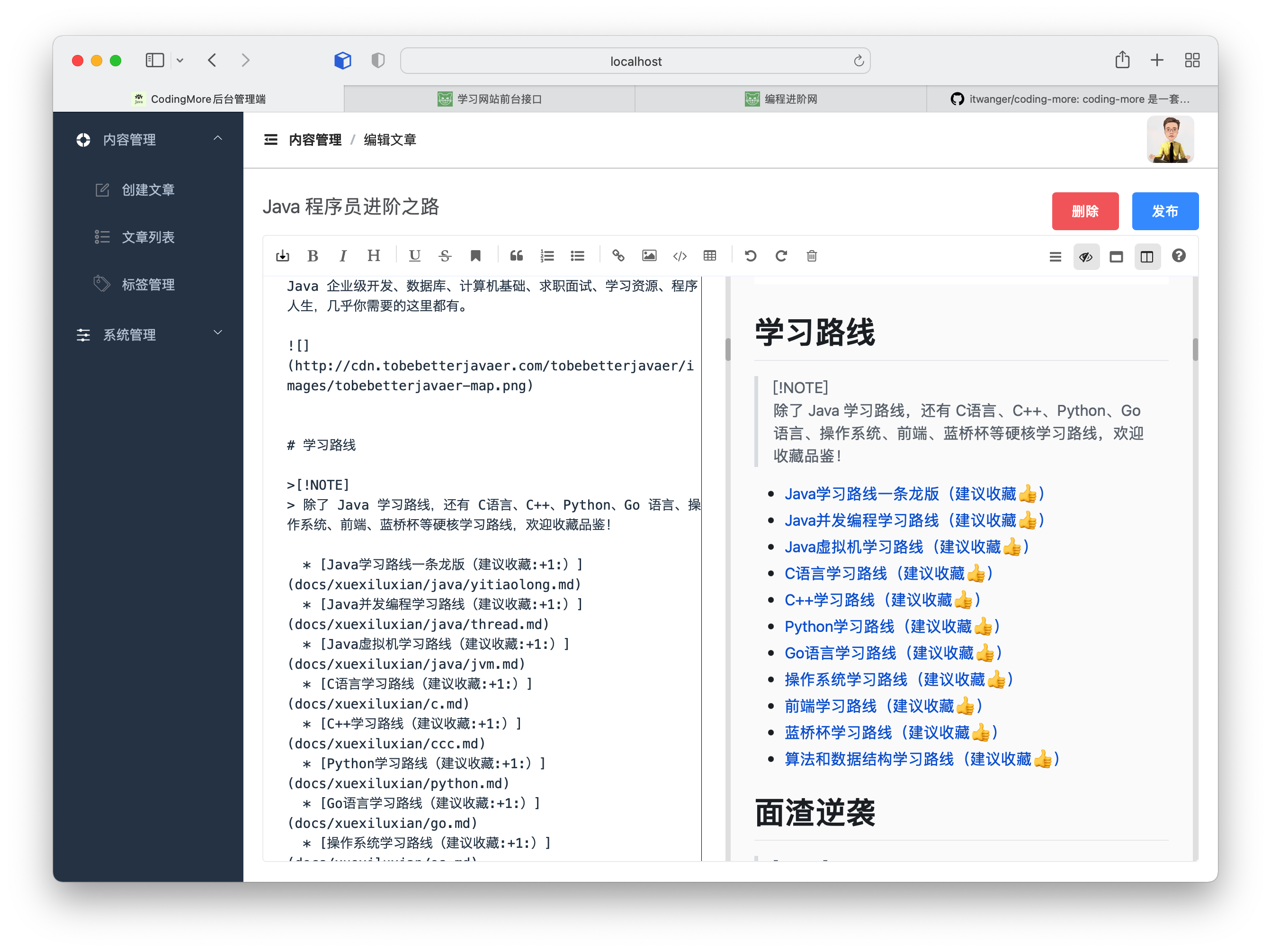Add a code block with code icon
The width and height of the screenshot is (1271, 952).
(x=679, y=256)
